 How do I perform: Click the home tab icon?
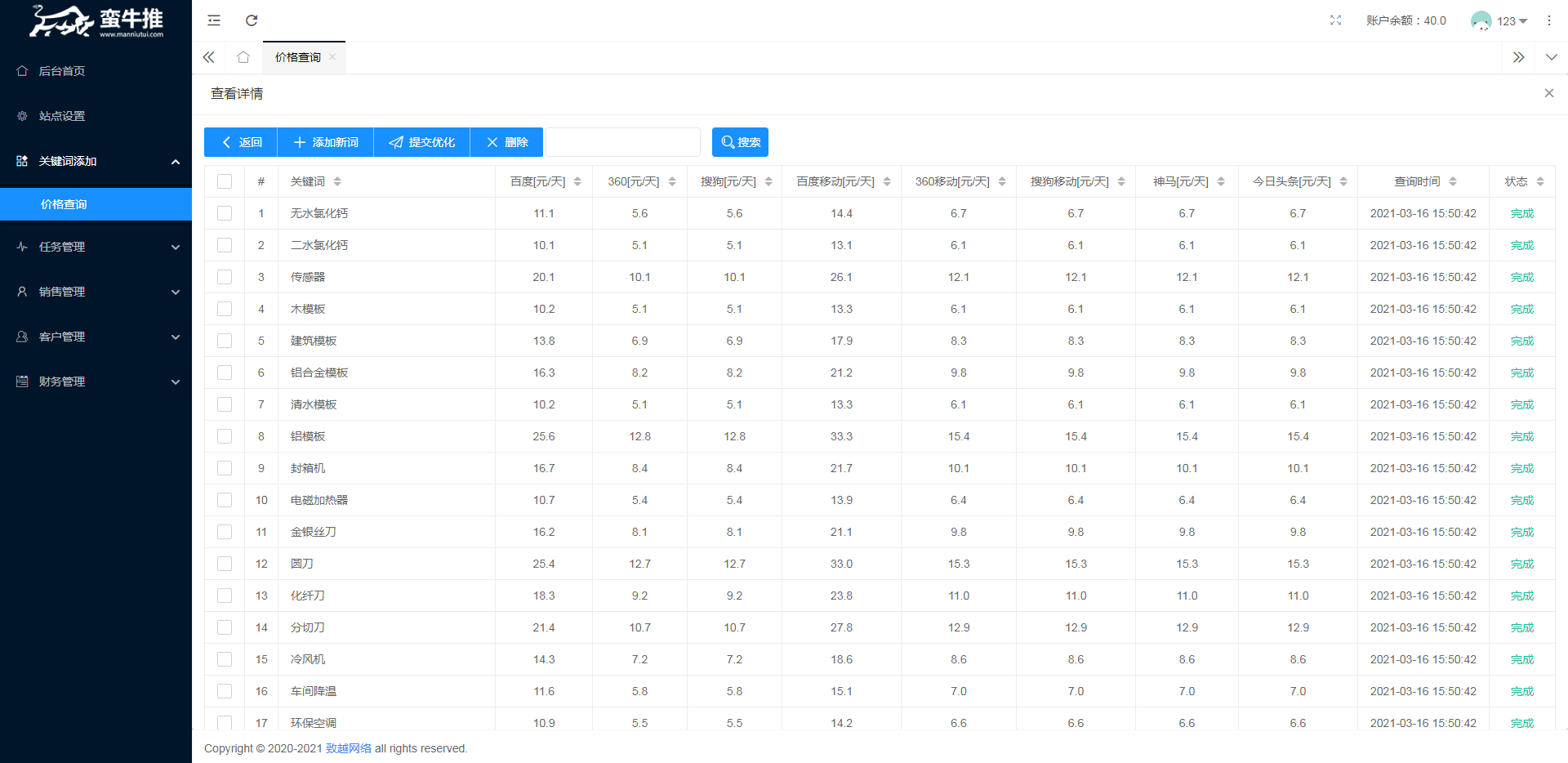point(243,57)
